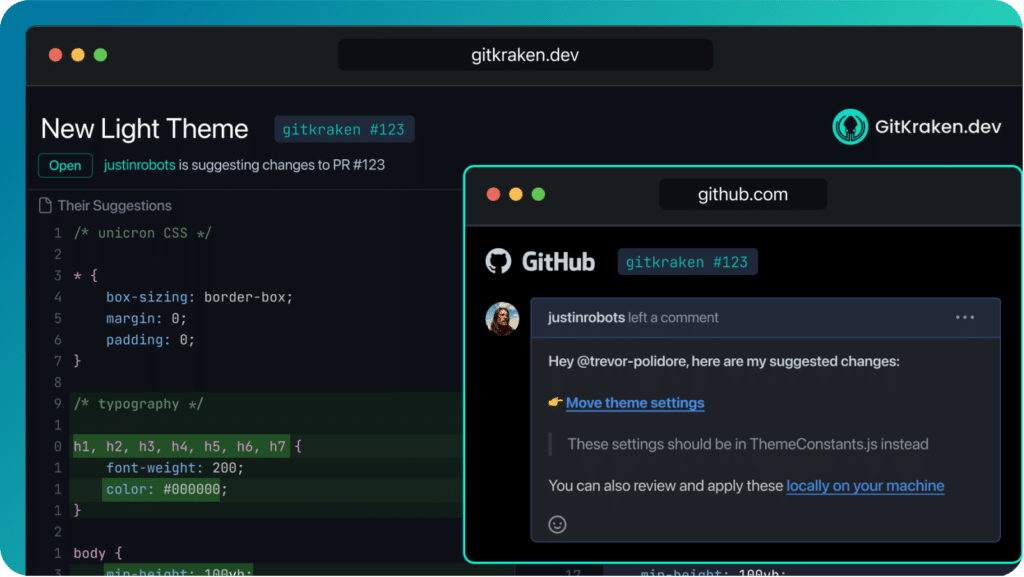Click the "/* typography */" comment line
Viewport: 1024px width, 577px height.
tap(138, 404)
